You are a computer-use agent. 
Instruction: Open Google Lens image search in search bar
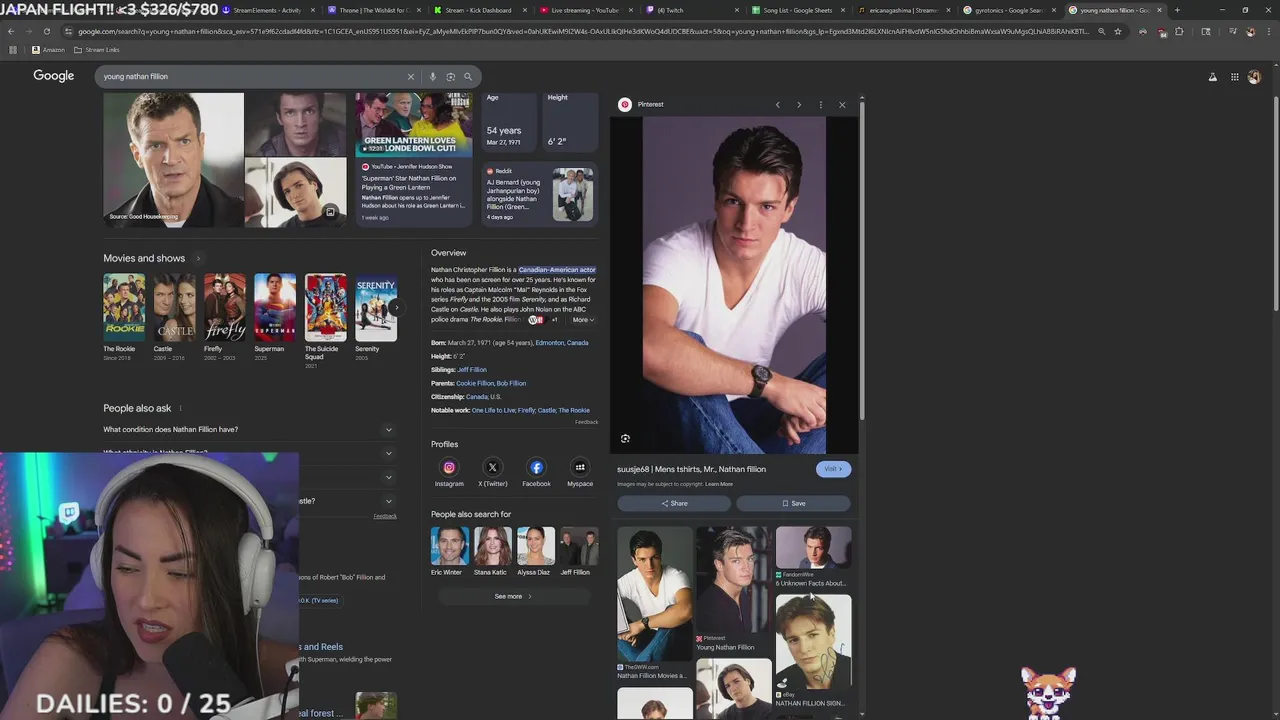(x=450, y=76)
